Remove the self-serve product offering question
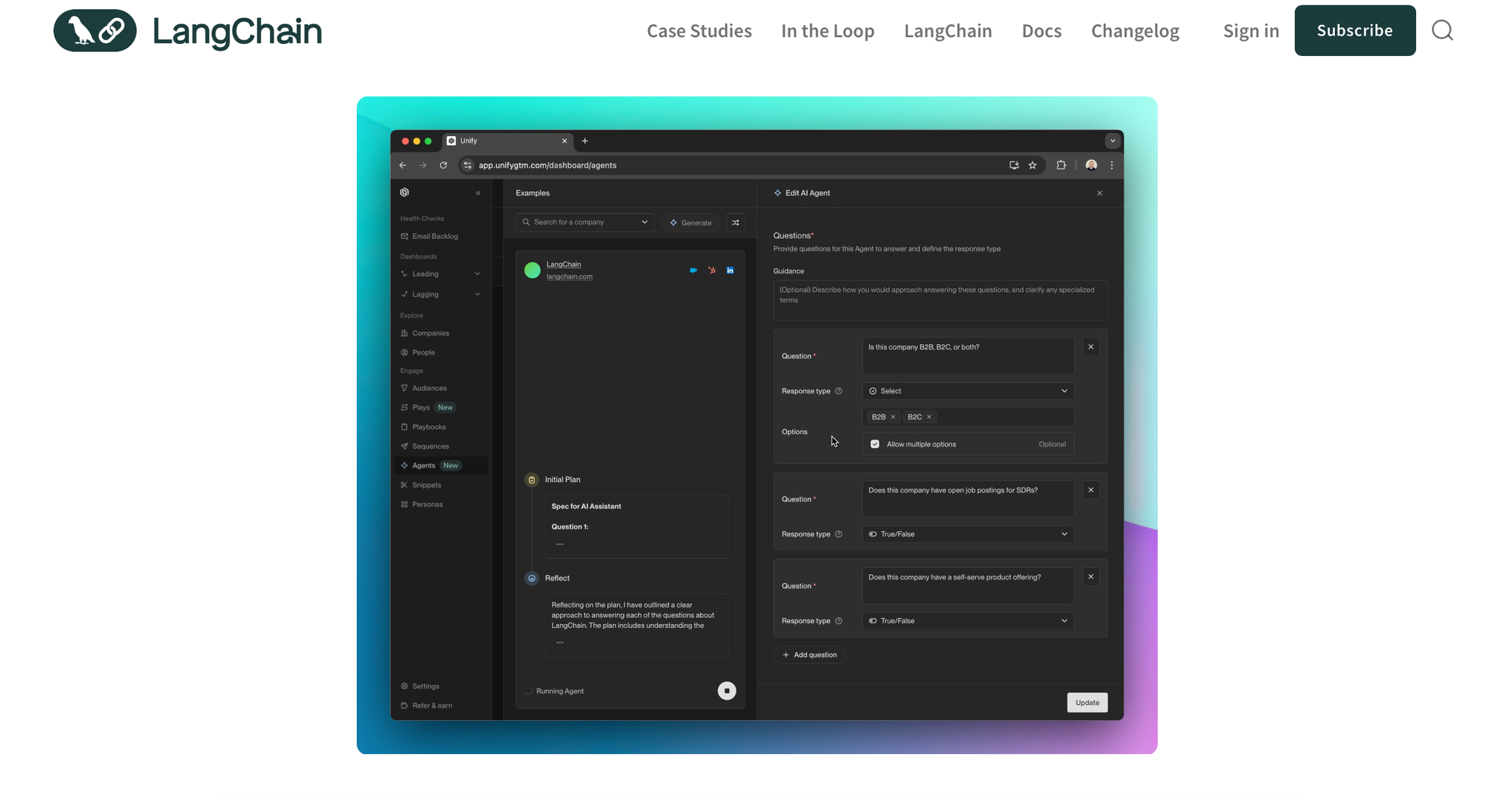The height and width of the screenshot is (798, 1512). point(1091,576)
